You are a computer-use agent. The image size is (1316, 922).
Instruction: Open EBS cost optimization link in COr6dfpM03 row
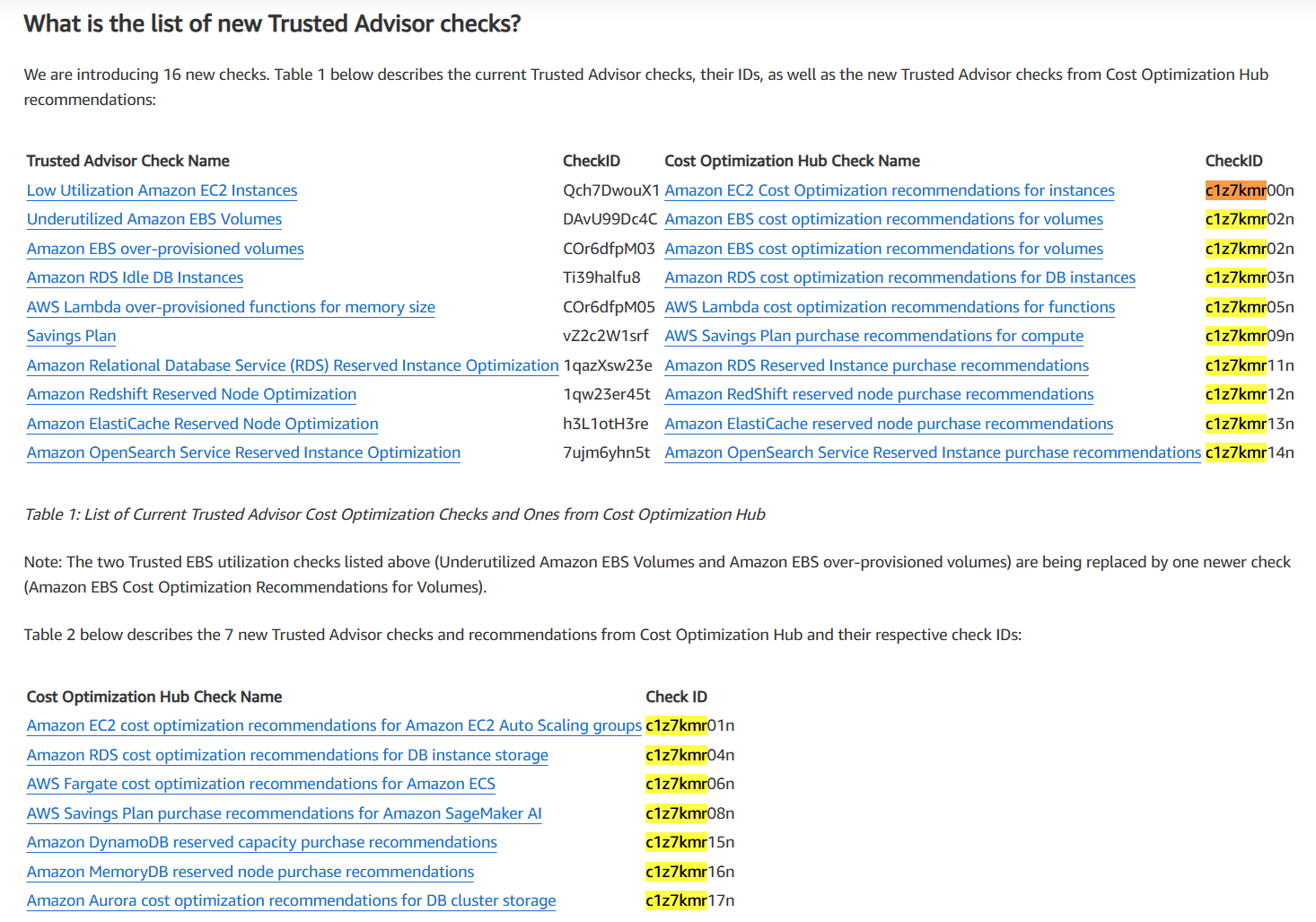(884, 249)
